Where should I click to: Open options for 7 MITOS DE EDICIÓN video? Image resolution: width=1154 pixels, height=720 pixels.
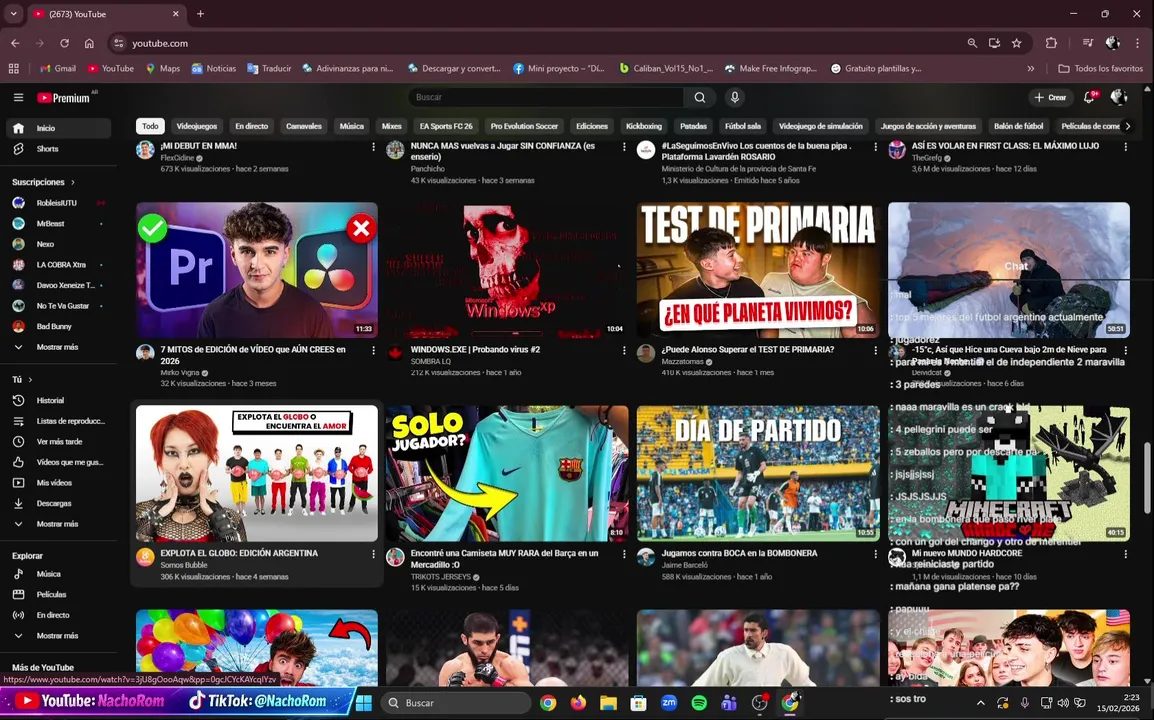coord(373,350)
